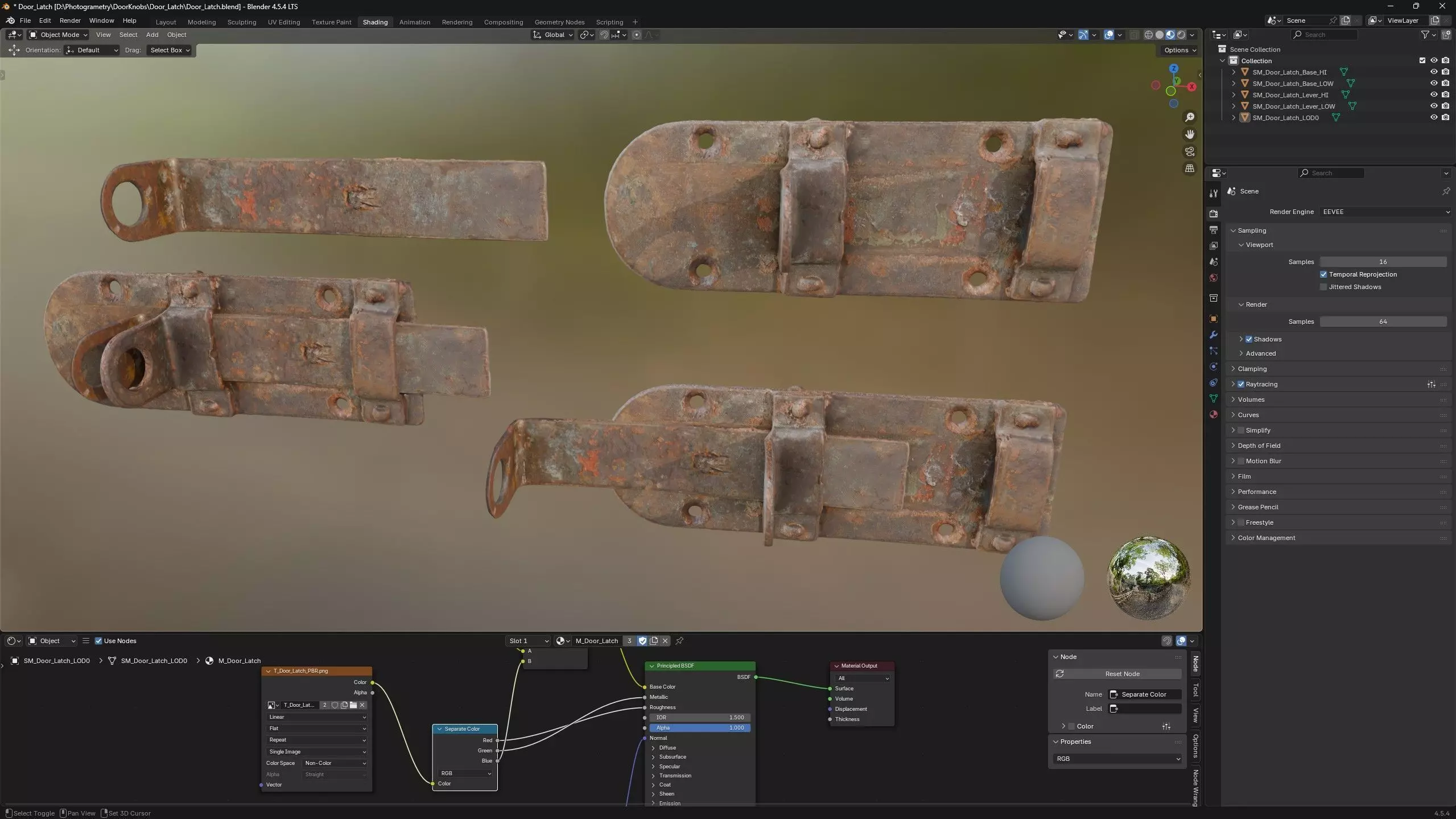Expand the Color Management panel

1266,538
